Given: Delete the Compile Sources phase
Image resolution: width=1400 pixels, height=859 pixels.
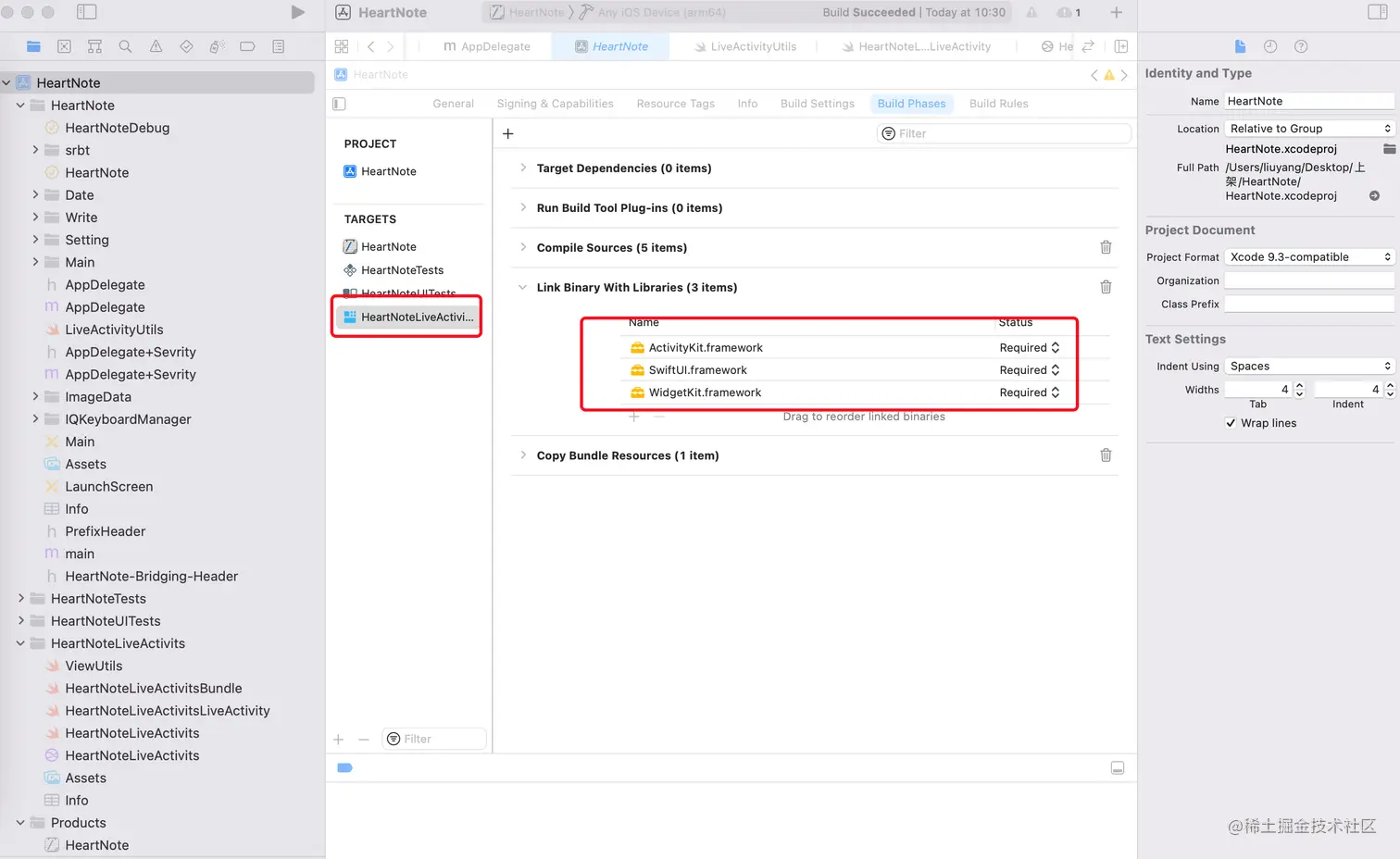Looking at the screenshot, I should pos(1106,247).
